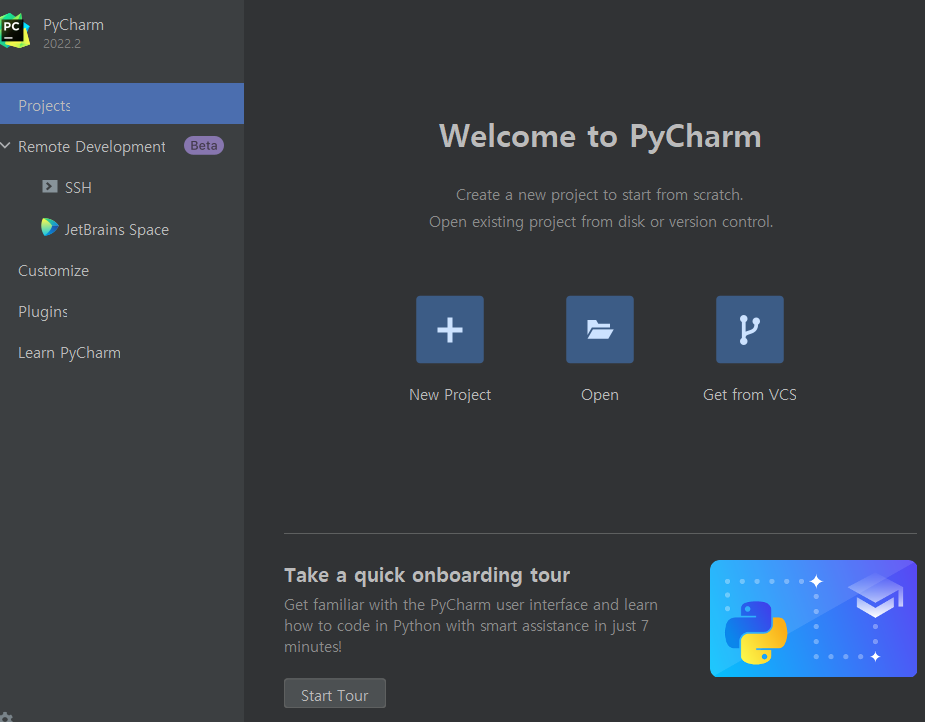This screenshot has width=925, height=722.
Task: Click the PyCharm 2022.2 version text
Action: [62, 44]
